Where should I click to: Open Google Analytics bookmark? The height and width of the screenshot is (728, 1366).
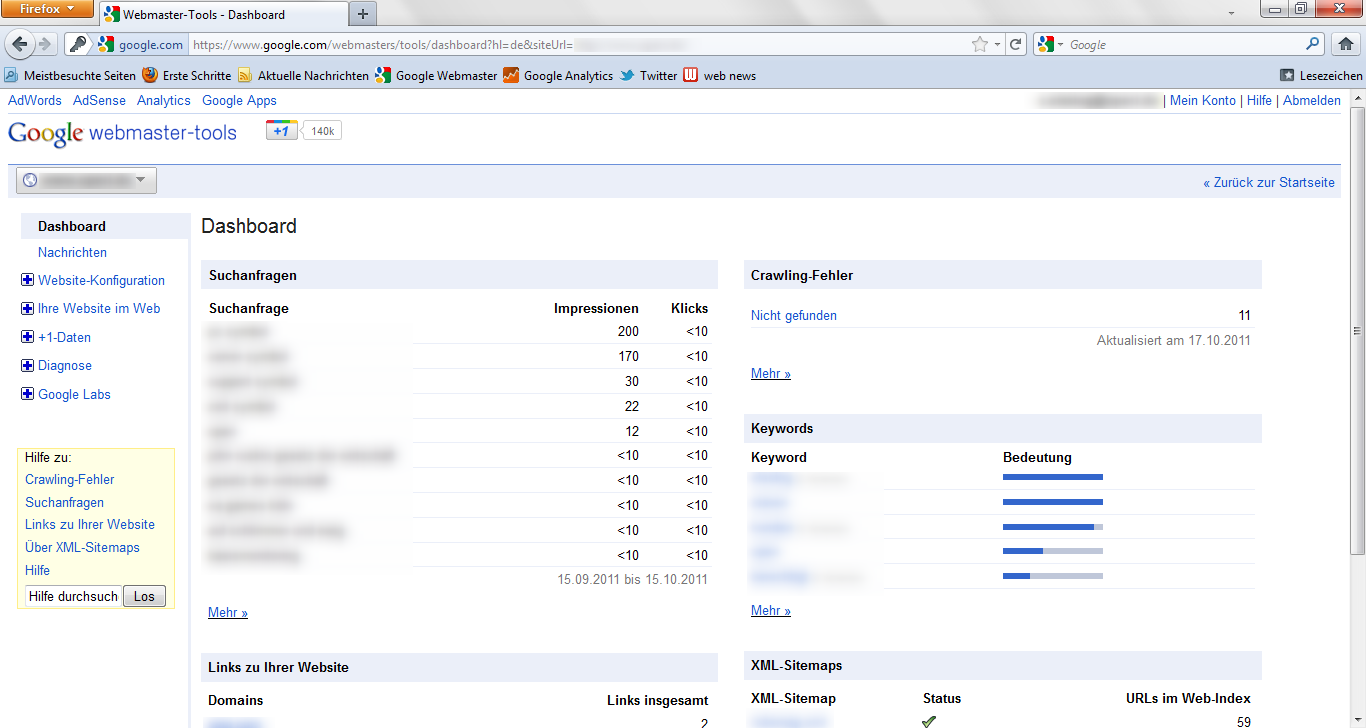pyautogui.click(x=558, y=76)
